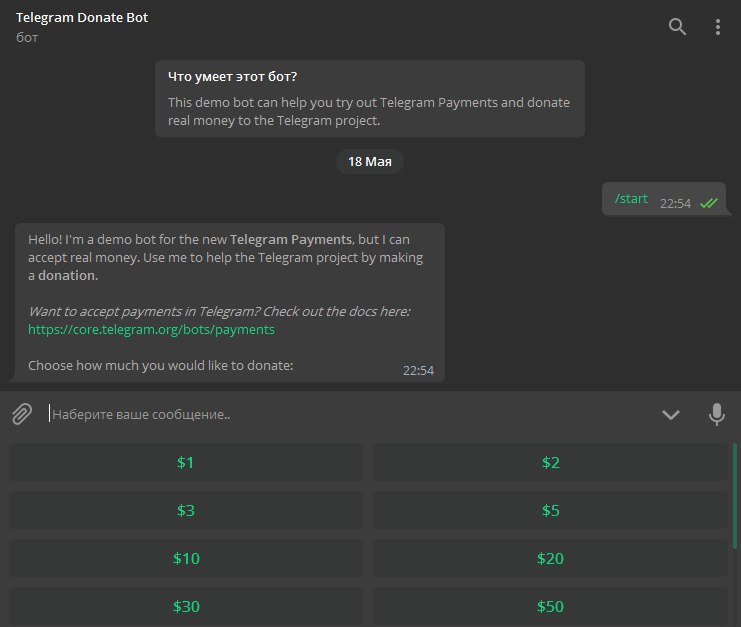741x627 pixels.
Task: Click the paperclip attach file icon
Action: coord(22,414)
